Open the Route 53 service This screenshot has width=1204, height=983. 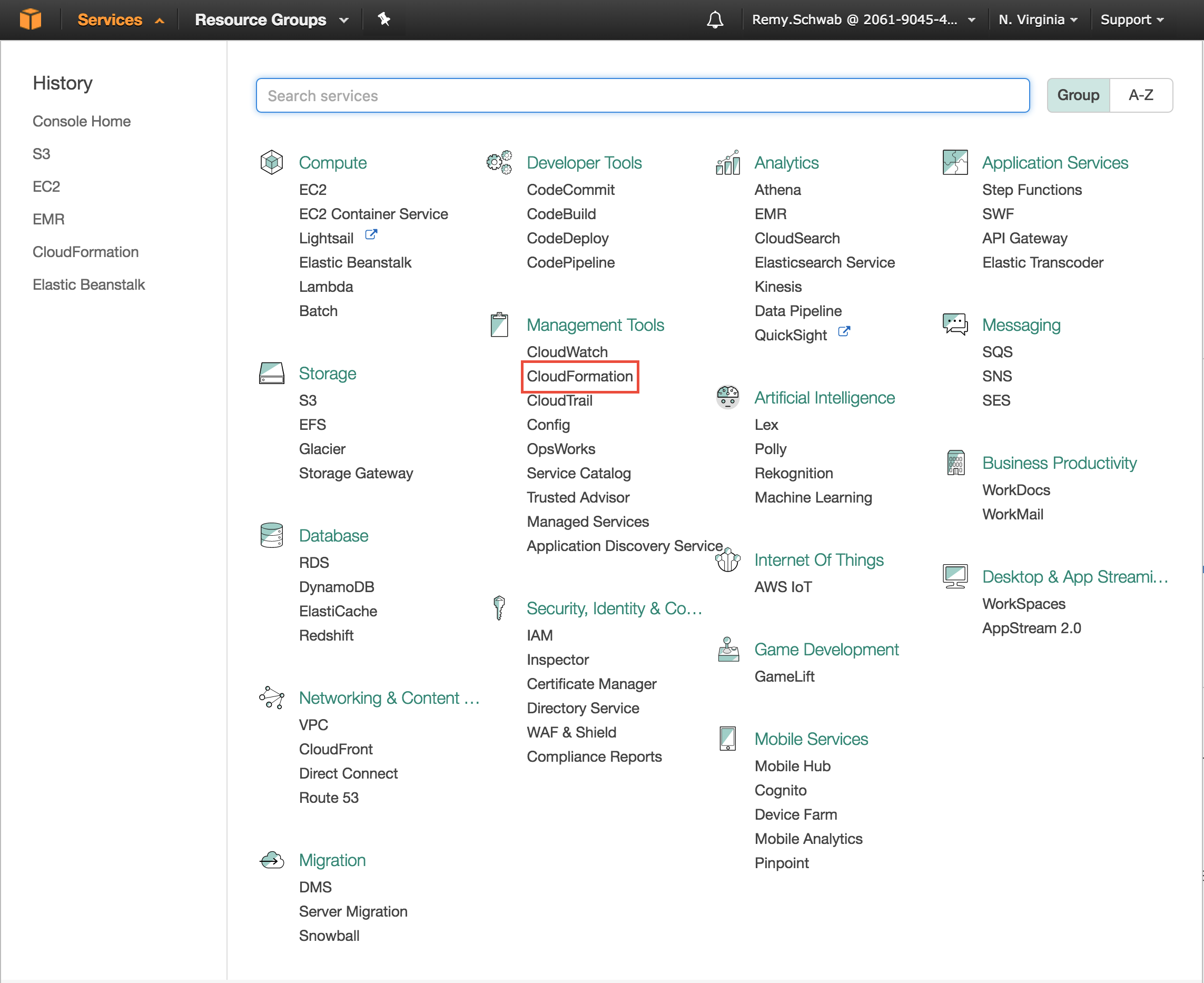(329, 797)
